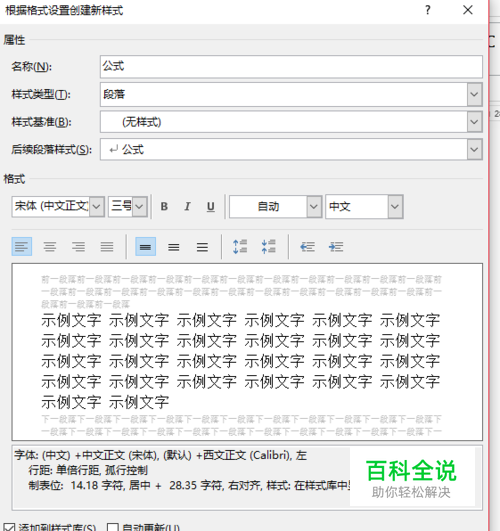Click sample text preview area
The height and width of the screenshot is (531, 500).
click(247, 352)
